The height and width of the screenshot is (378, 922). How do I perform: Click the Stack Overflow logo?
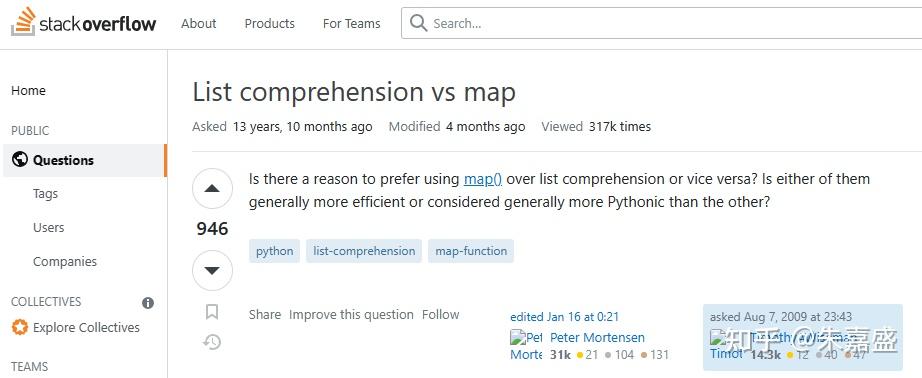[x=83, y=22]
